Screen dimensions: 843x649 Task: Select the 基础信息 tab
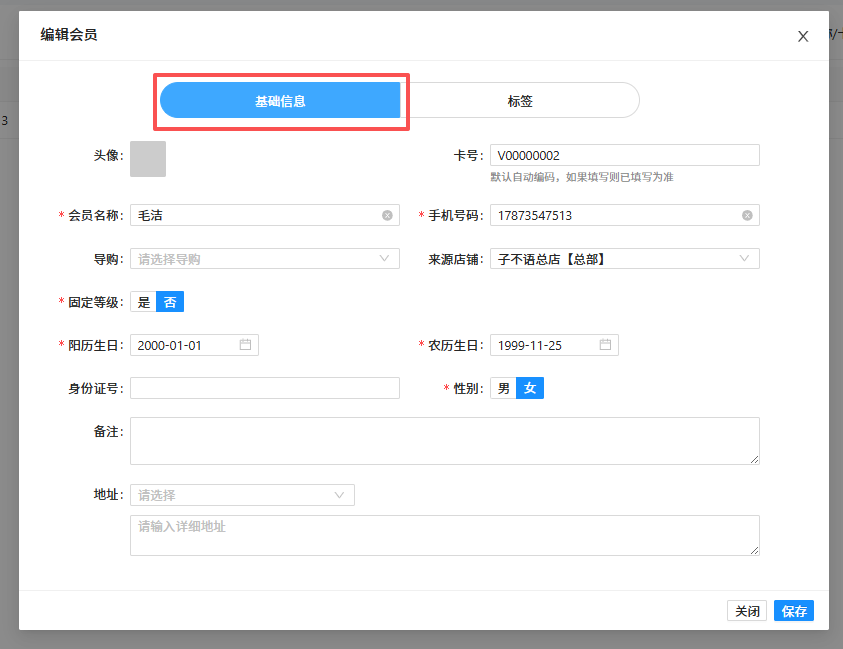tap(280, 101)
